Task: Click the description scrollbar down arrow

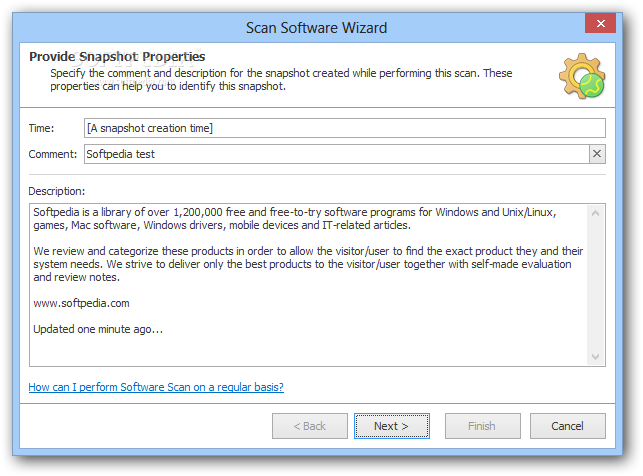Action: (x=596, y=357)
